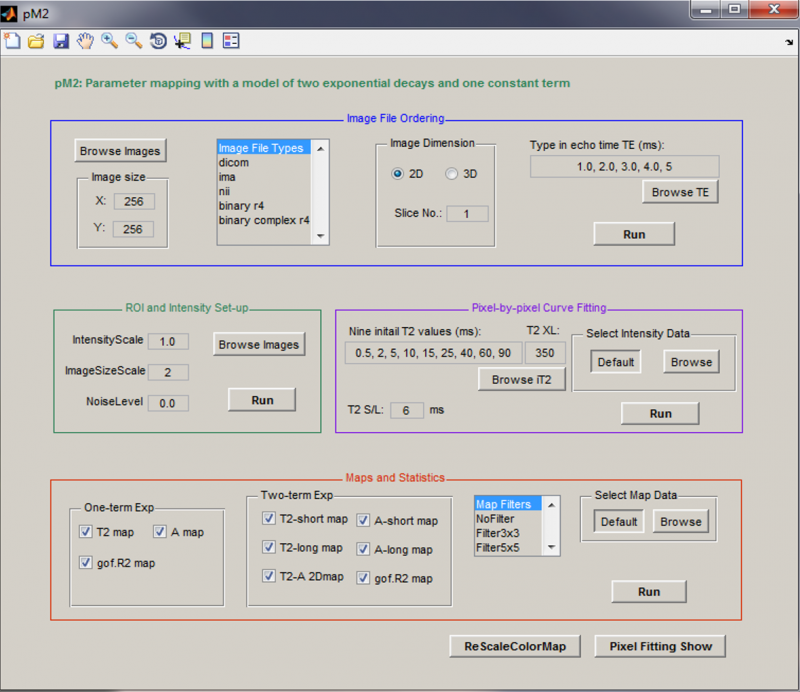
Task: Open a file with the Open Folder icon
Action: point(38,40)
